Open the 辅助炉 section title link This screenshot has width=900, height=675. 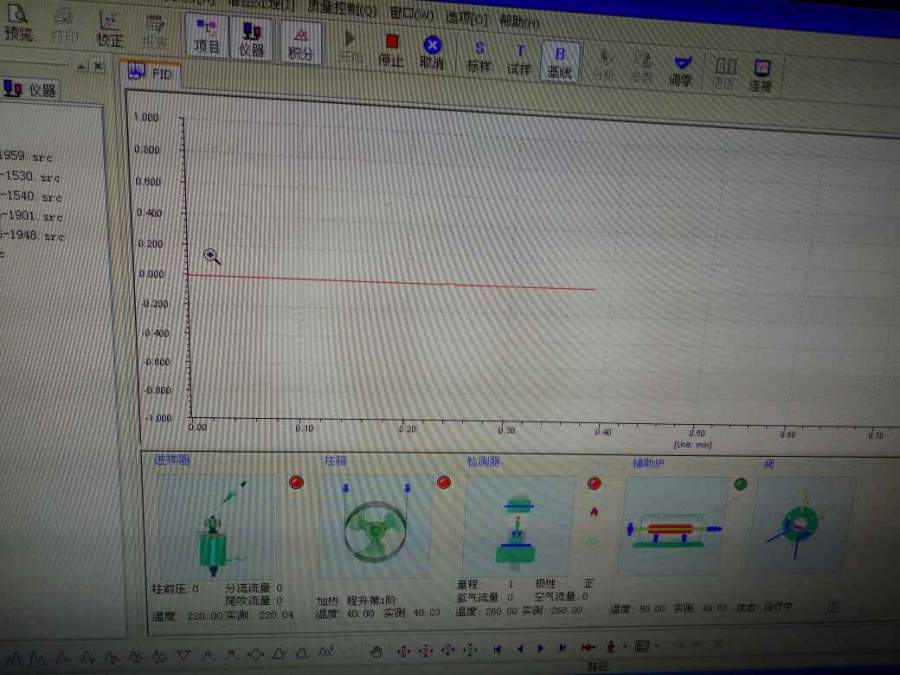tap(648, 463)
